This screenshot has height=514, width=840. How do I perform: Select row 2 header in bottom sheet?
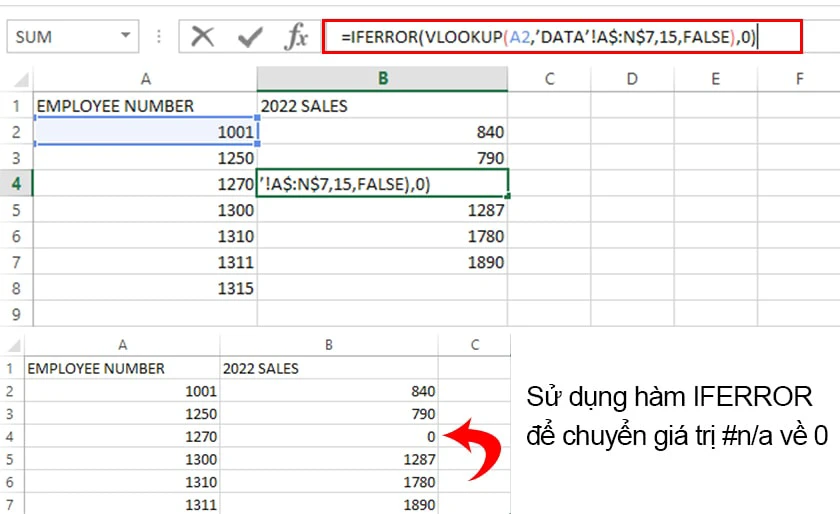pyautogui.click(x=10, y=391)
